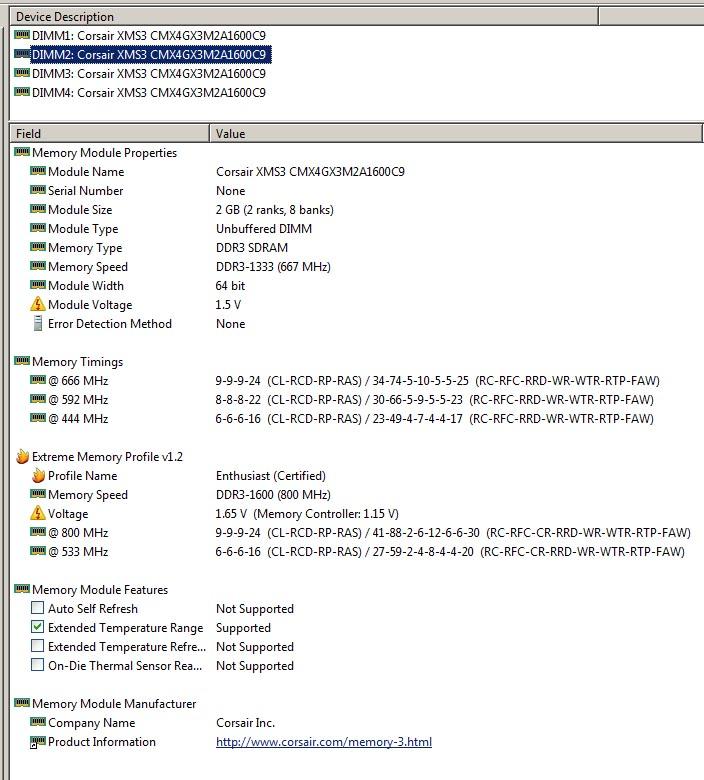Click the Memory Module Manufacturer group icon
The image size is (704, 780).
pos(22,702)
